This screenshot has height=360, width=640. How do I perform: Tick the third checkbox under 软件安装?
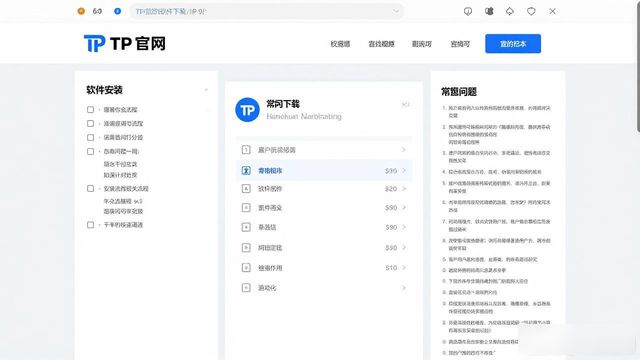(x=91, y=137)
